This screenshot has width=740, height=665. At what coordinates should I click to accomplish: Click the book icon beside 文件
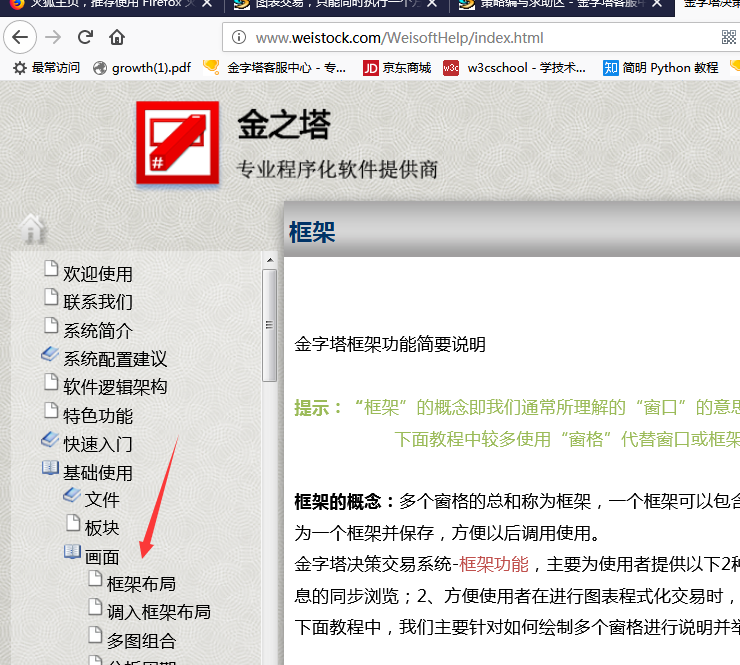tap(72, 495)
